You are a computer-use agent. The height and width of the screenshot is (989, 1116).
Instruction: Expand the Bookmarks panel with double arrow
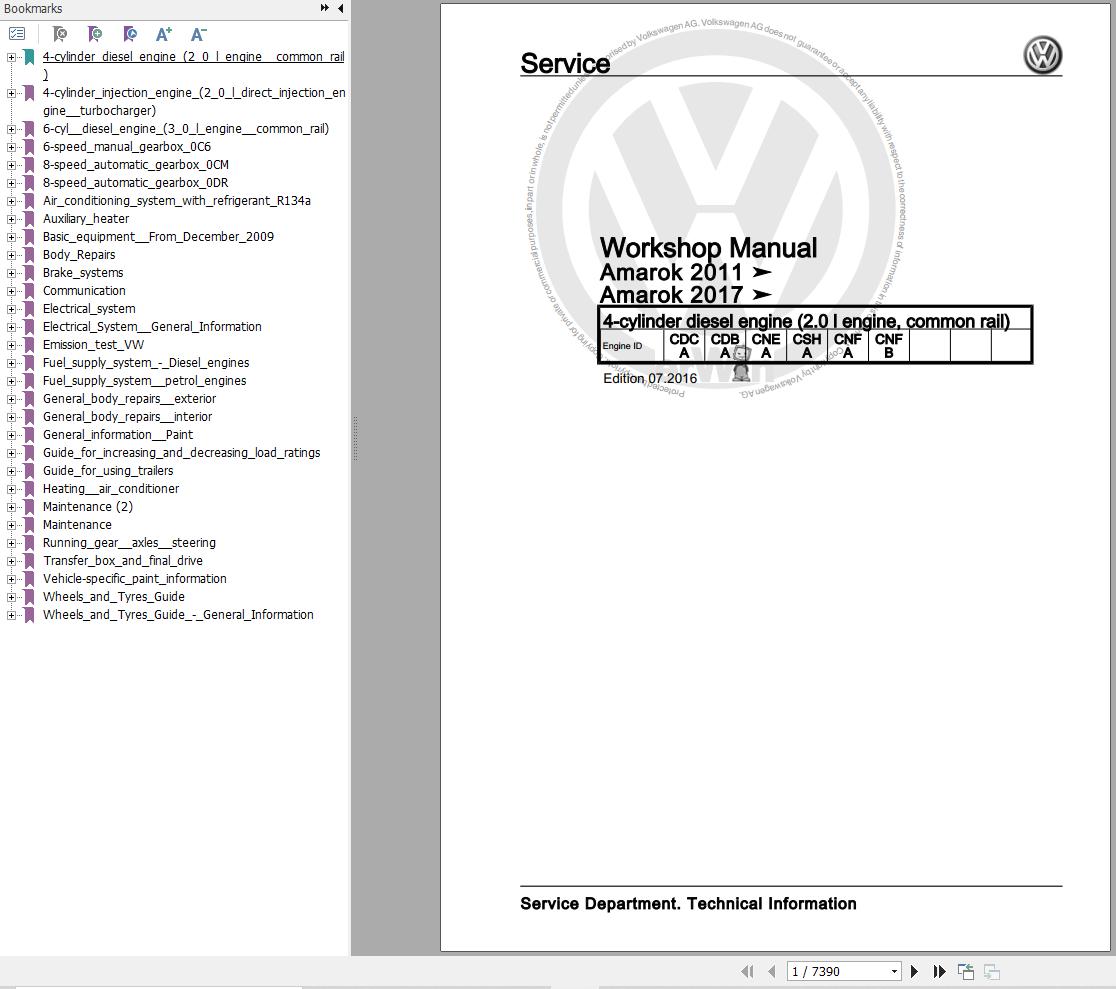pos(325,8)
